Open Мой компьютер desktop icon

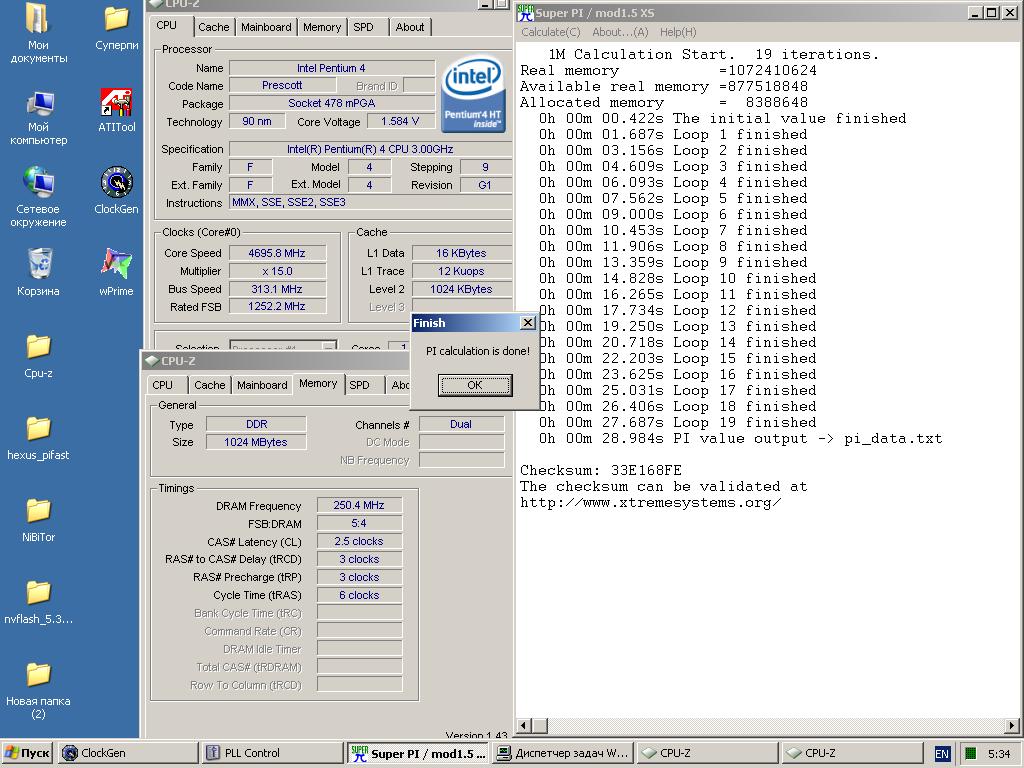pyautogui.click(x=38, y=118)
